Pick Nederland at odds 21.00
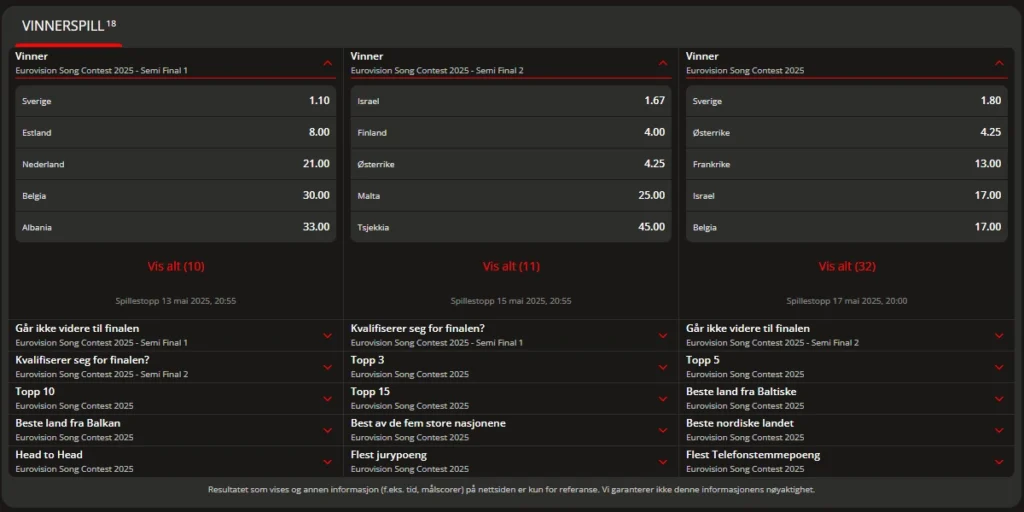The height and width of the screenshot is (512, 1024). pos(176,164)
